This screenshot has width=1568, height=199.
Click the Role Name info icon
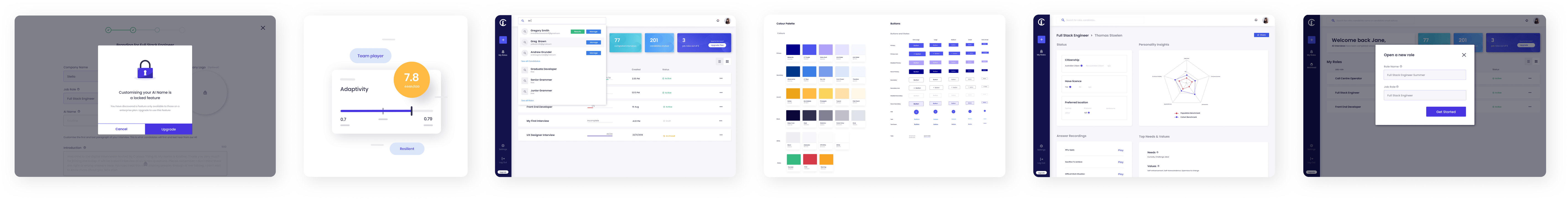[1401, 66]
